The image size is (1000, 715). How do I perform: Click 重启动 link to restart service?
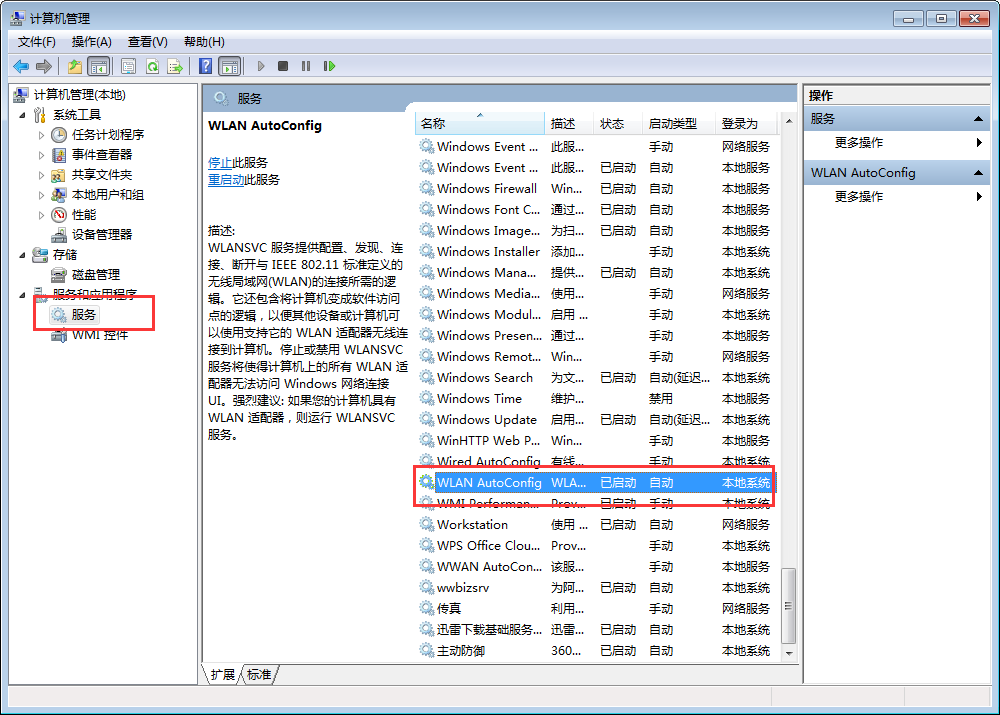point(226,180)
